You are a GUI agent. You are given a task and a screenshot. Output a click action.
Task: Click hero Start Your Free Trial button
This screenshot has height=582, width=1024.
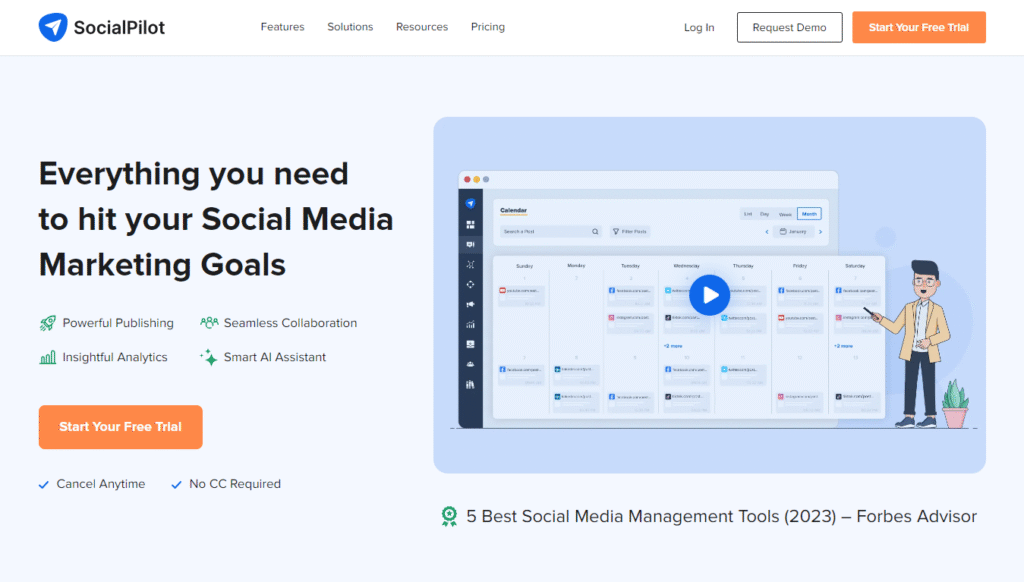pyautogui.click(x=121, y=427)
